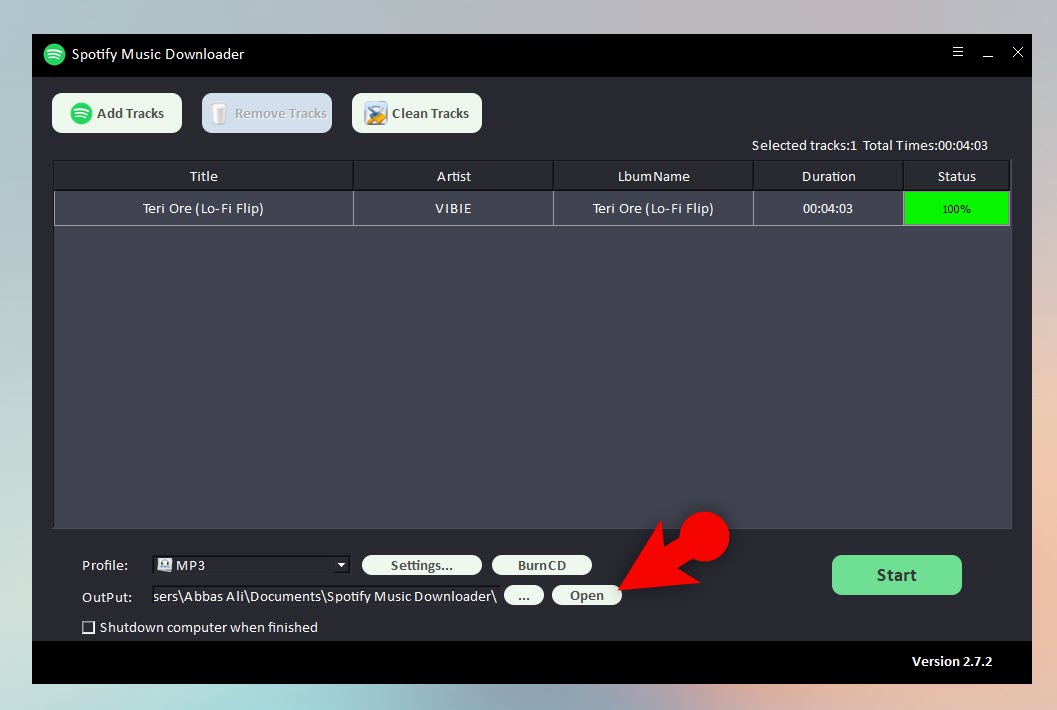The image size is (1057, 710).
Task: Click the BurnCD button
Action: click(542, 565)
